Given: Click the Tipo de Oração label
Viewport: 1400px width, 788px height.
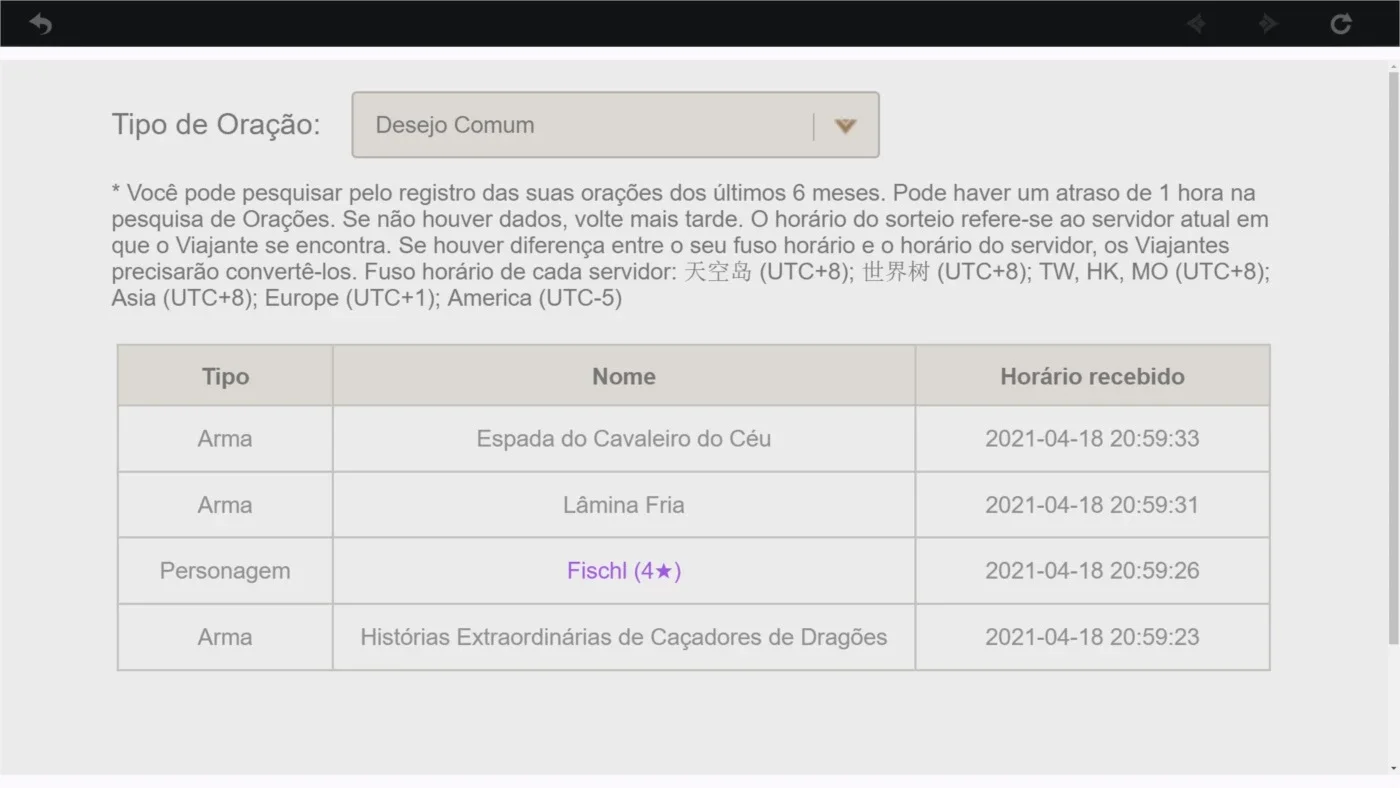Looking at the screenshot, I should click(x=216, y=125).
